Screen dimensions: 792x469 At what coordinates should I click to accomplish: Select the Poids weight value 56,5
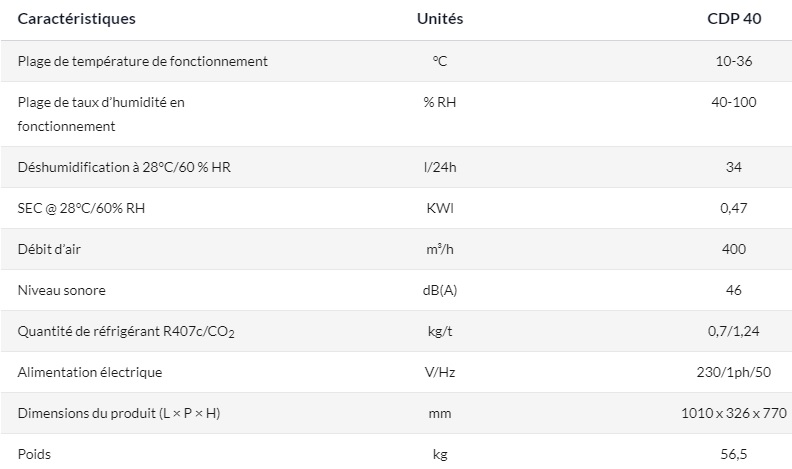(x=733, y=454)
